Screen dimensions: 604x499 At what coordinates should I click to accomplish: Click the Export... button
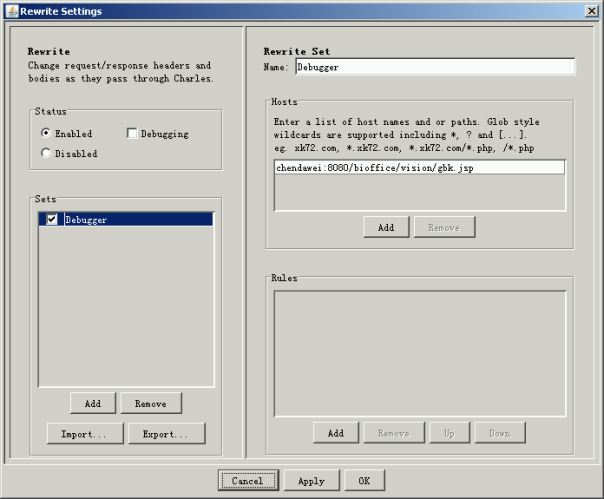click(x=166, y=434)
